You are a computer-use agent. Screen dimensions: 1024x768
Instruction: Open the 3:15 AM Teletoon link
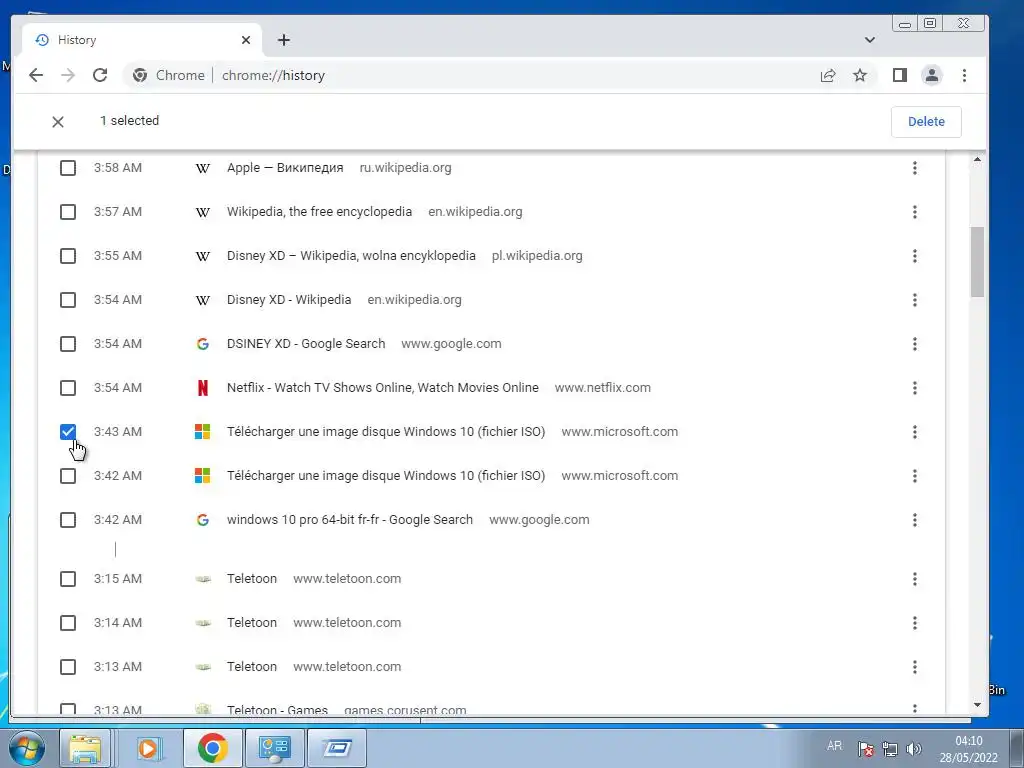[x=251, y=579]
